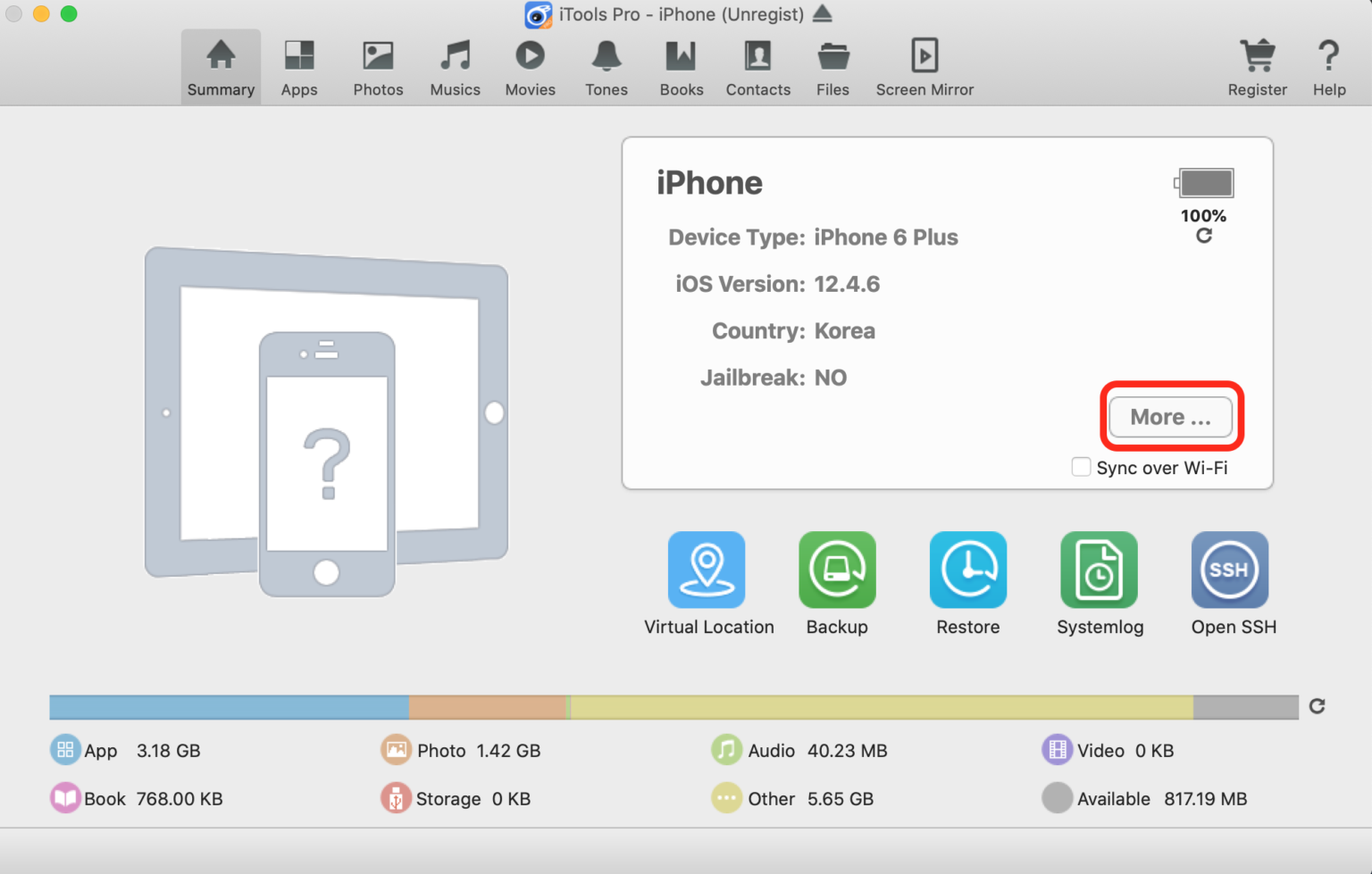Enable Sync over Wi-Fi
The width and height of the screenshot is (1372, 874).
tap(1081, 467)
